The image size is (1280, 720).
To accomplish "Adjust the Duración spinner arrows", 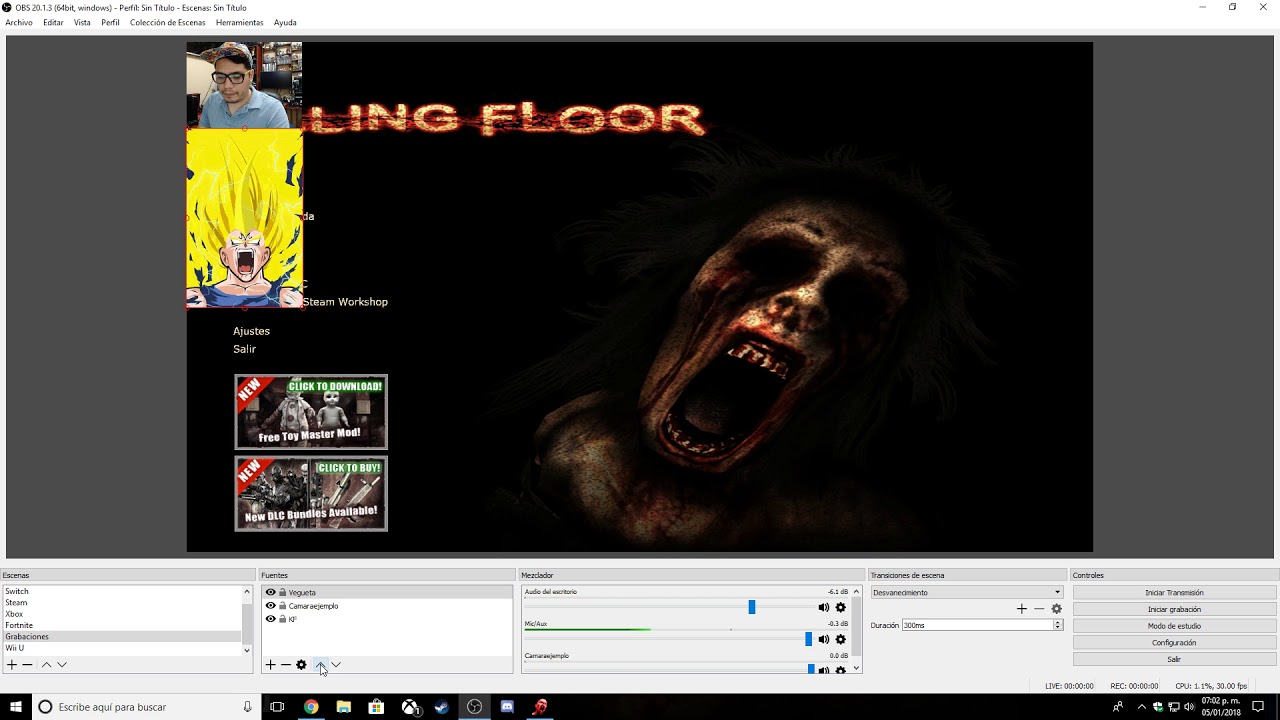I will tap(1057, 625).
